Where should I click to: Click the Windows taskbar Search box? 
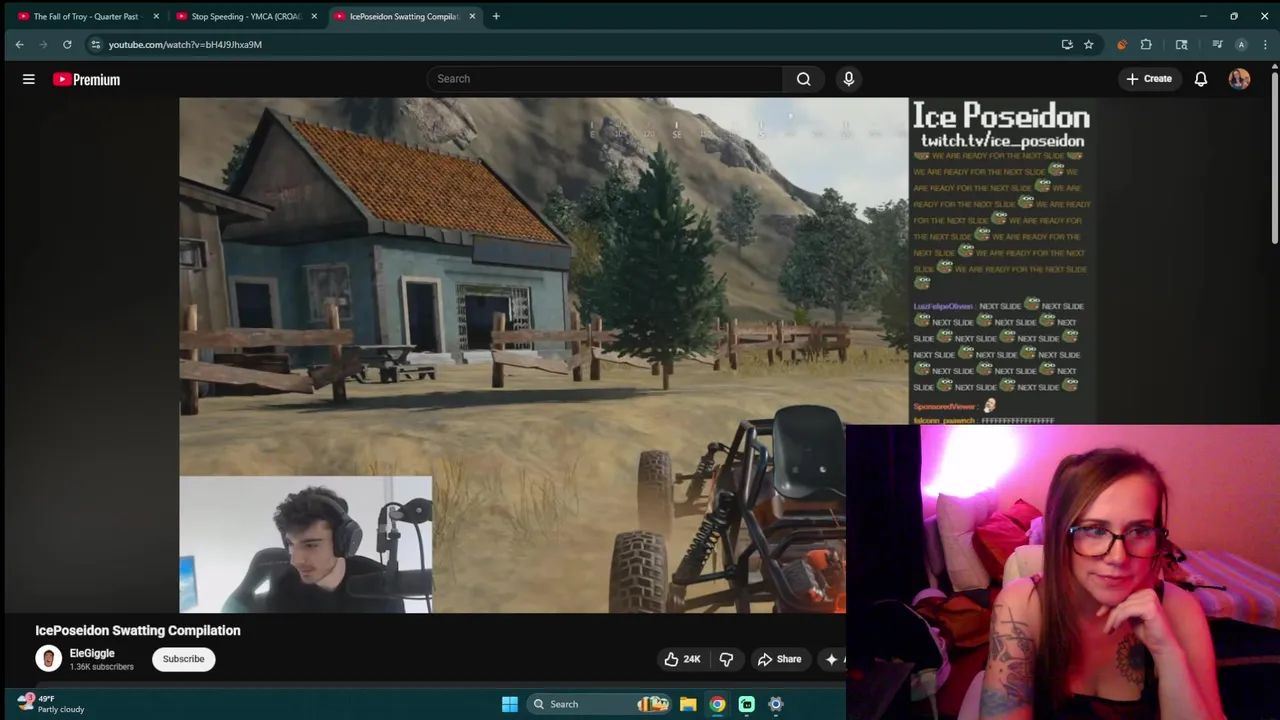(x=598, y=704)
